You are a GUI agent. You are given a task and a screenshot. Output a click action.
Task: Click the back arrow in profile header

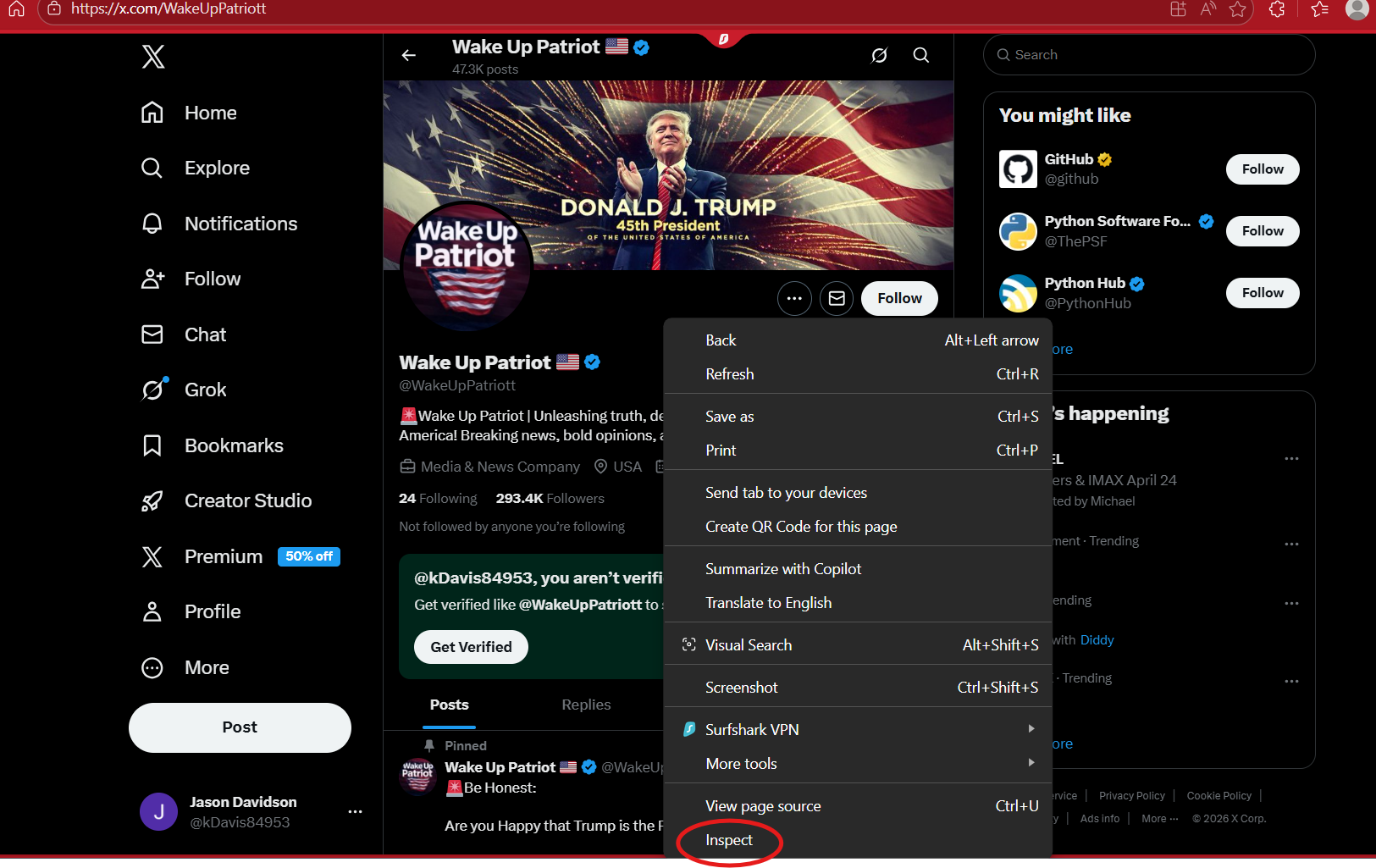(409, 55)
